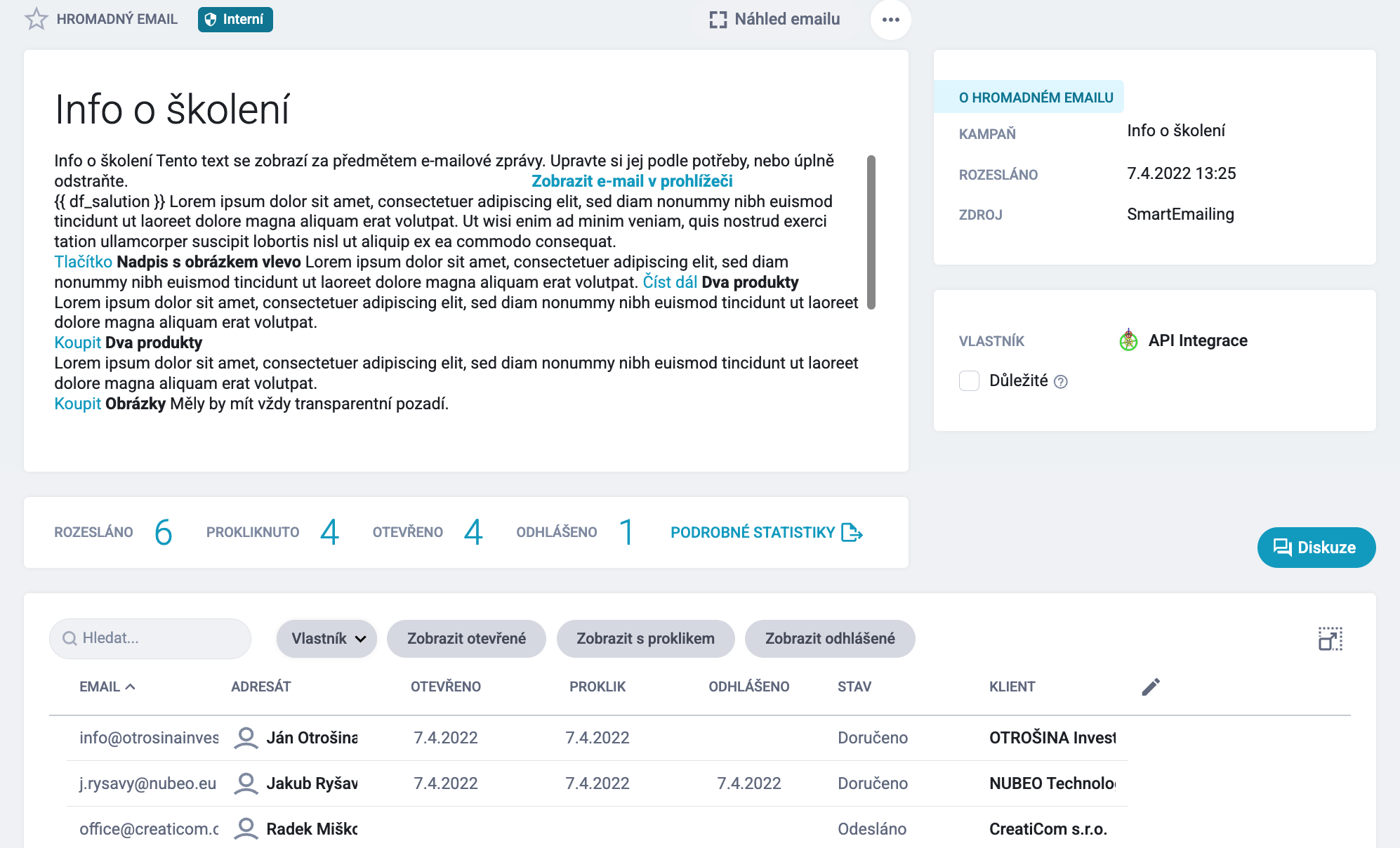This screenshot has height=848, width=1400.
Task: Star this bulk email as favorite
Action: [37, 19]
